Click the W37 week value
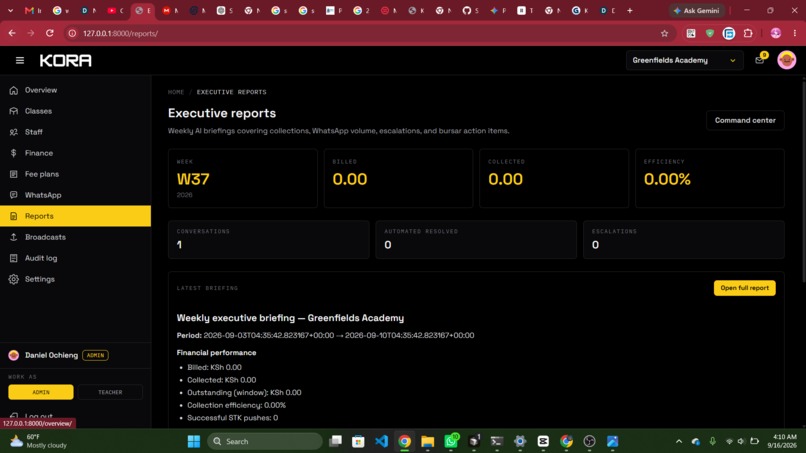The height and width of the screenshot is (453, 806). pyautogui.click(x=193, y=179)
